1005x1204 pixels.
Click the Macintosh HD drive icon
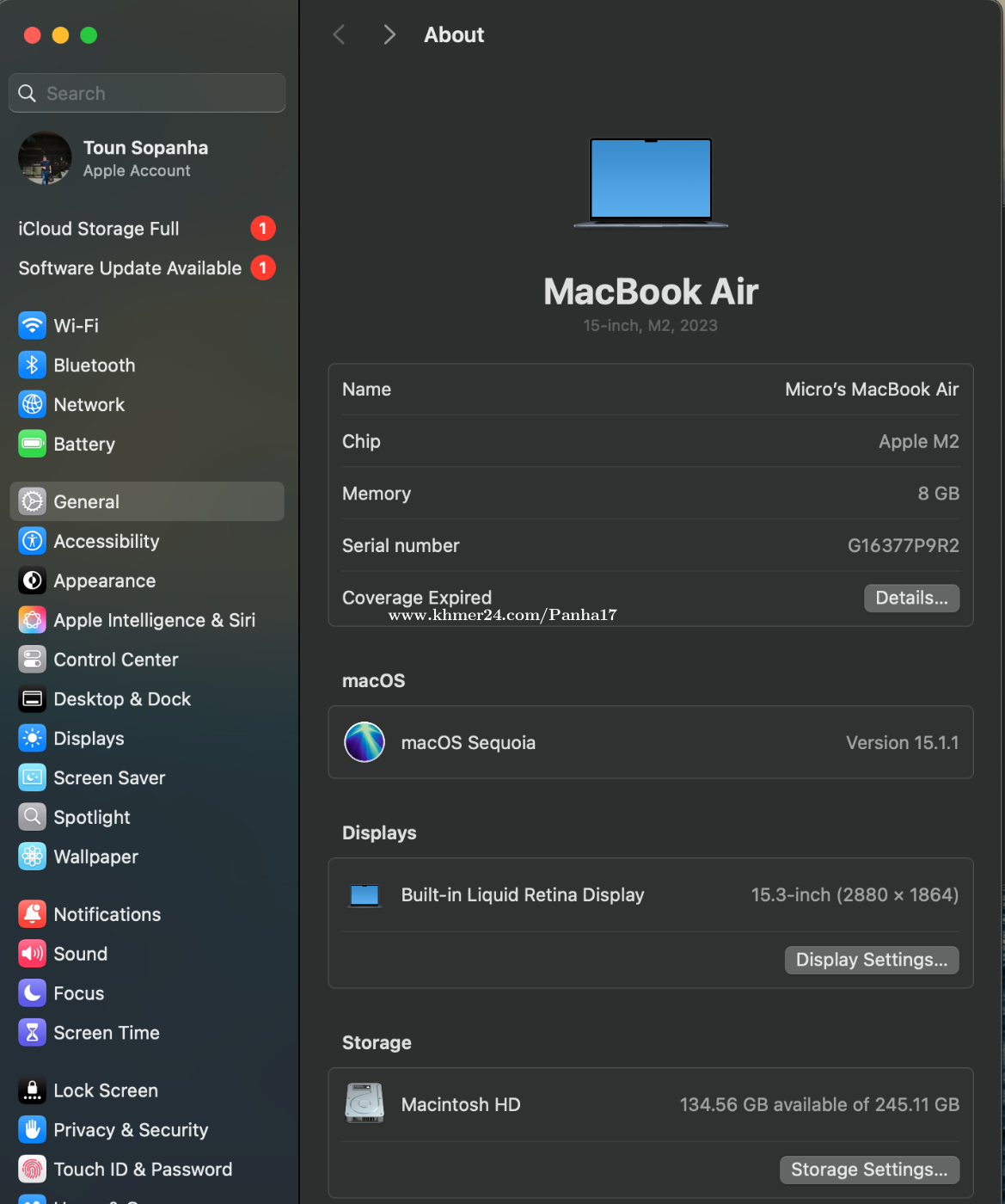pyautogui.click(x=365, y=1103)
